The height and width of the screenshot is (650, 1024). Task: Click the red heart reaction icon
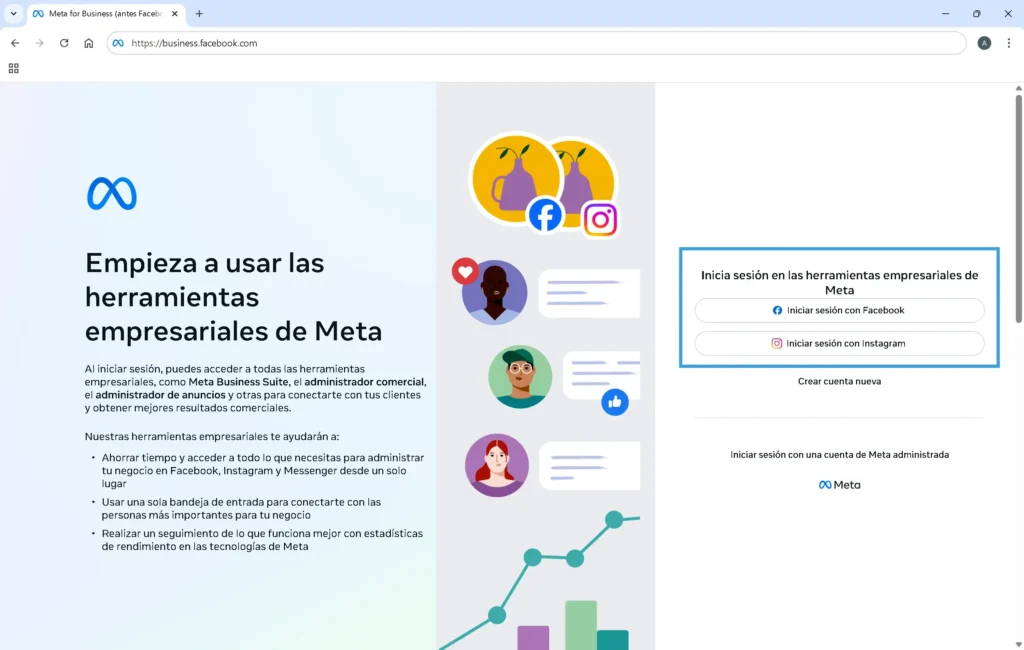tap(465, 271)
